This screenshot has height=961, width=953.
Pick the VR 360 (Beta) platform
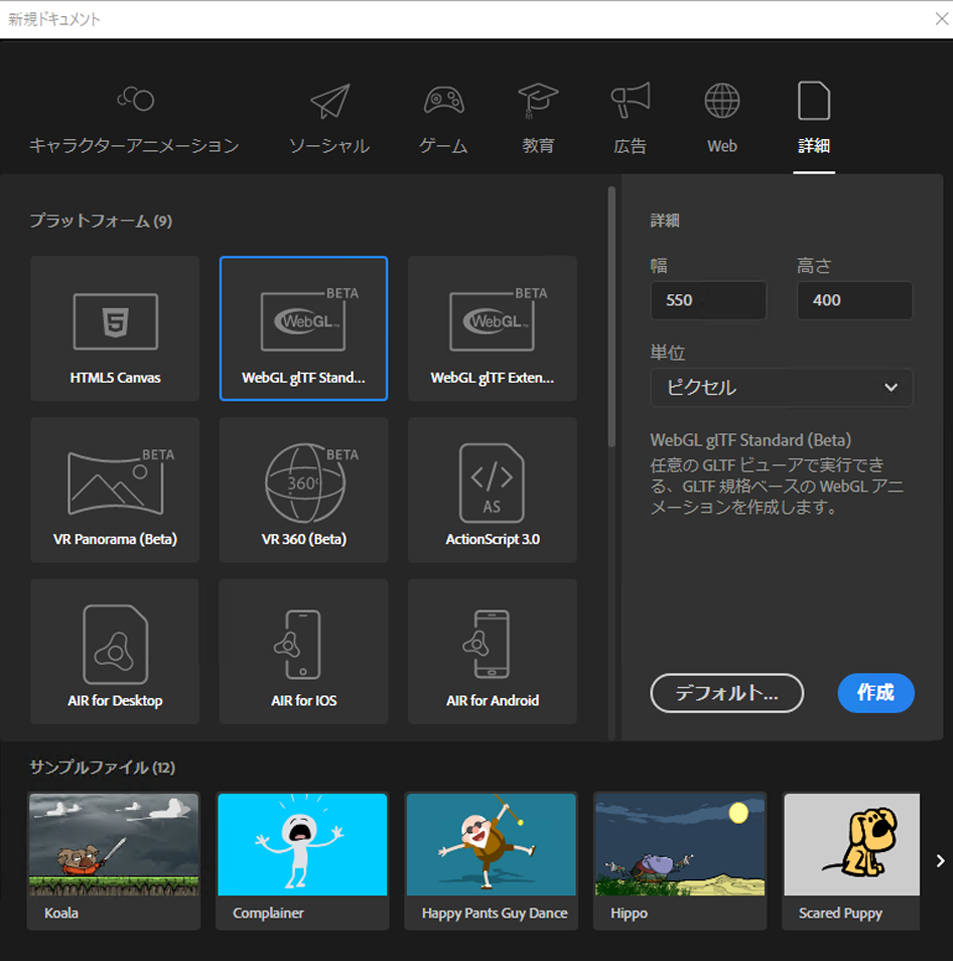tap(303, 490)
